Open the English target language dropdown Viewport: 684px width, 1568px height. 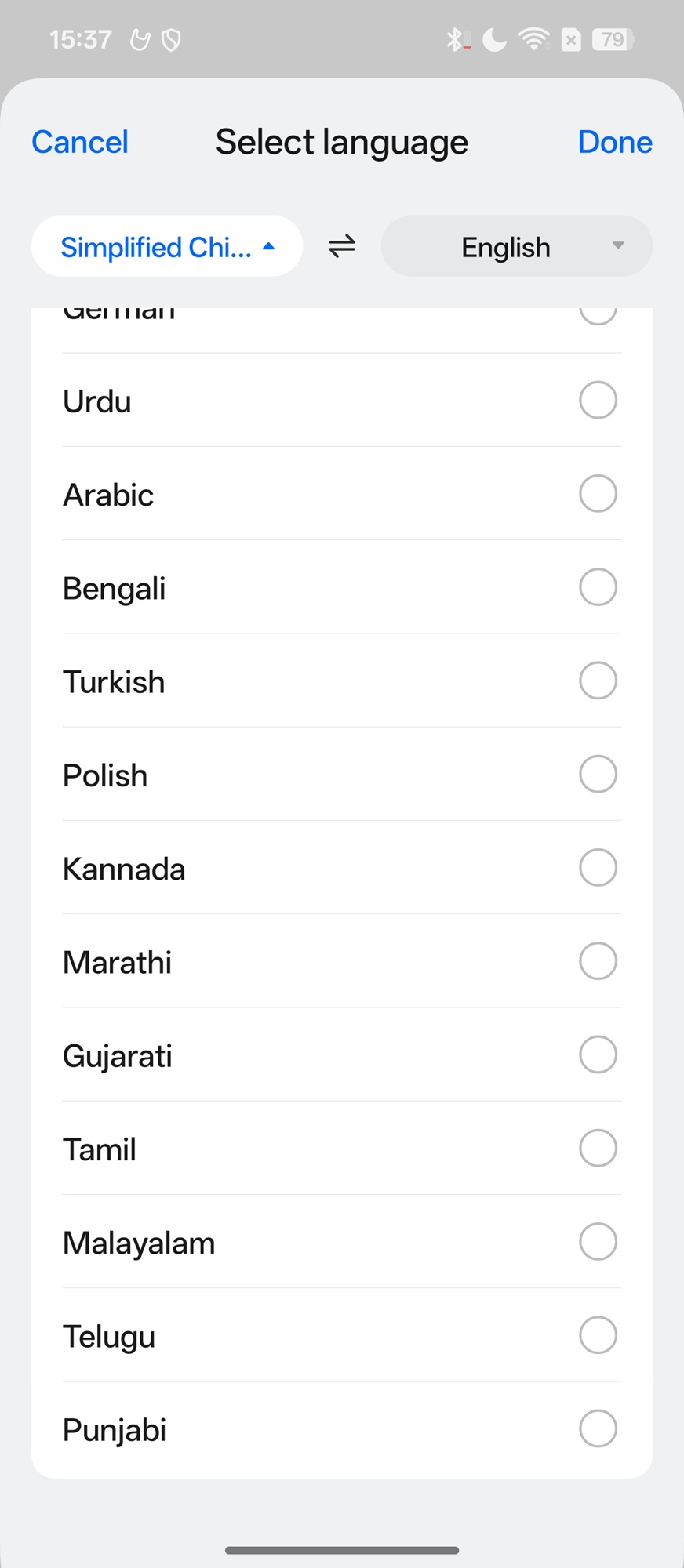[506, 247]
